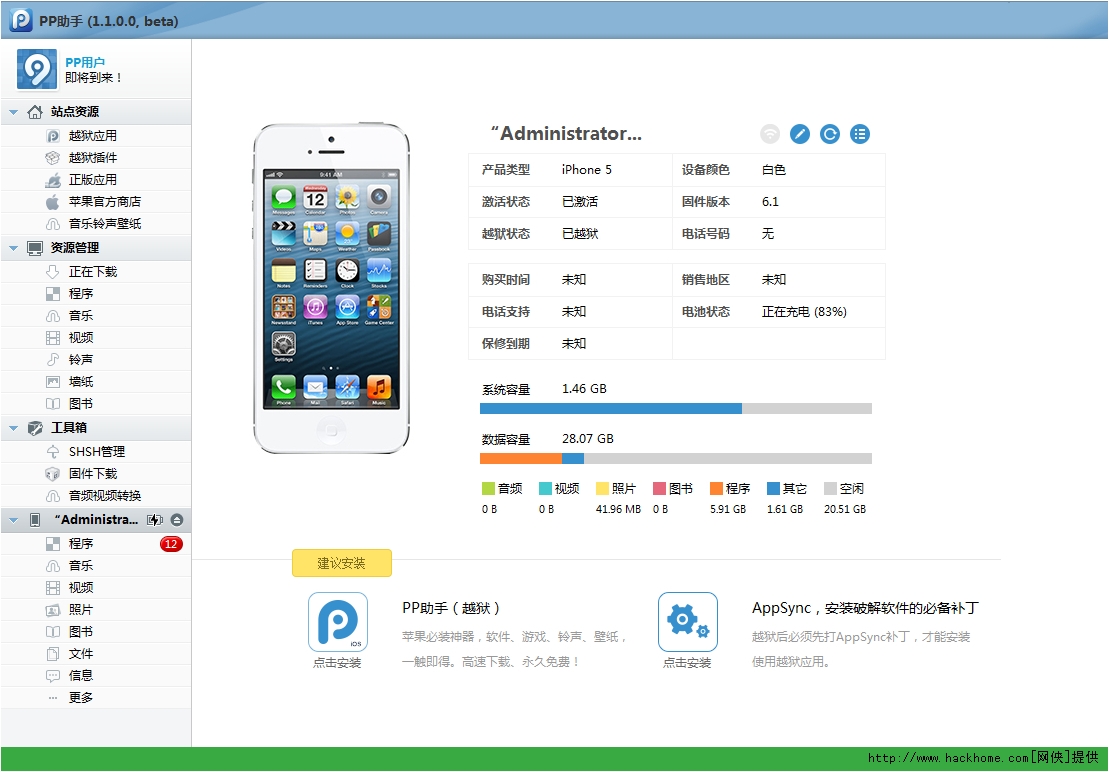1109x772 pixels.
Task: Open 正版应用 section
Action: coord(95,180)
